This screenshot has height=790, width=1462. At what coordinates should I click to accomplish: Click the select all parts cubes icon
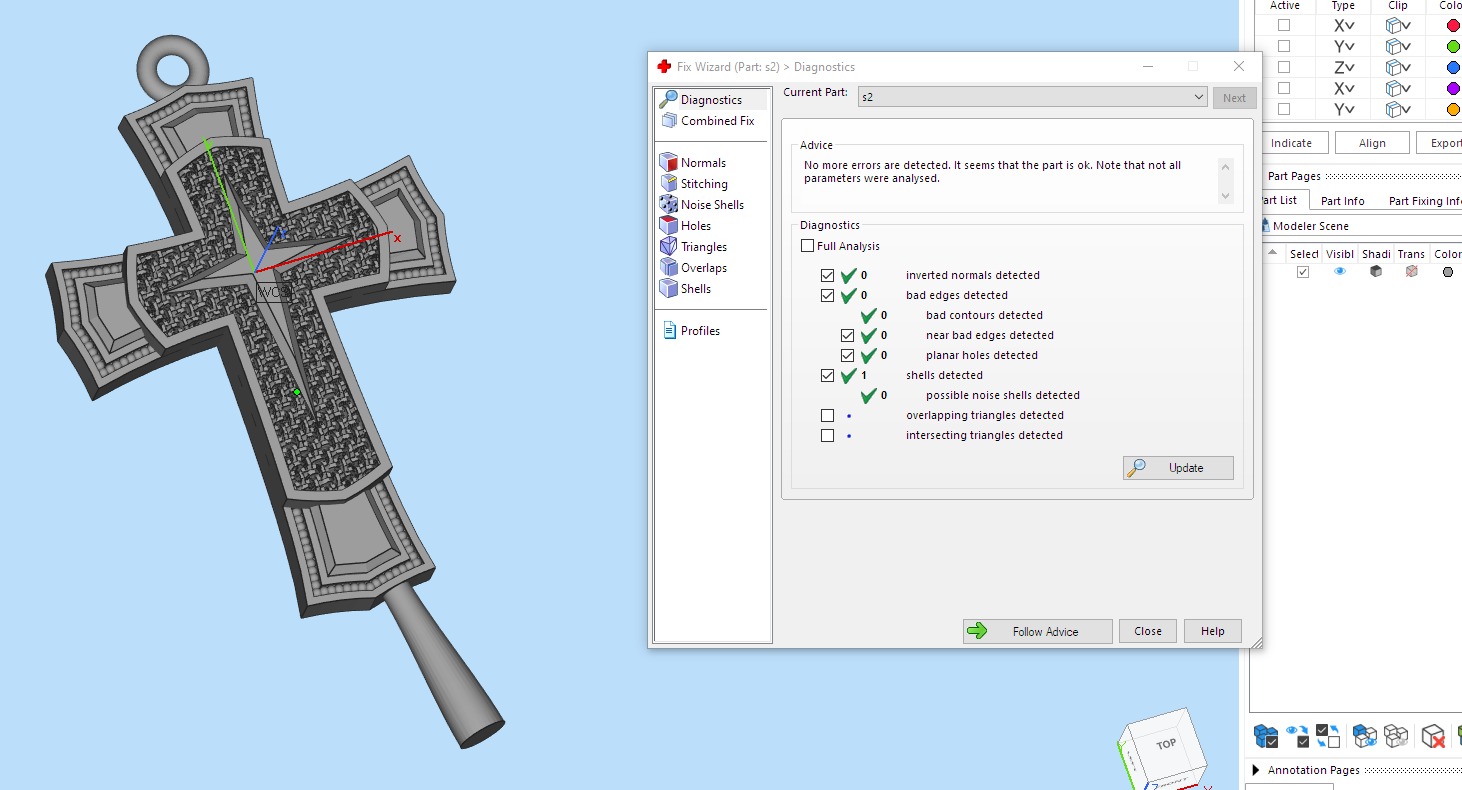tap(1265, 737)
